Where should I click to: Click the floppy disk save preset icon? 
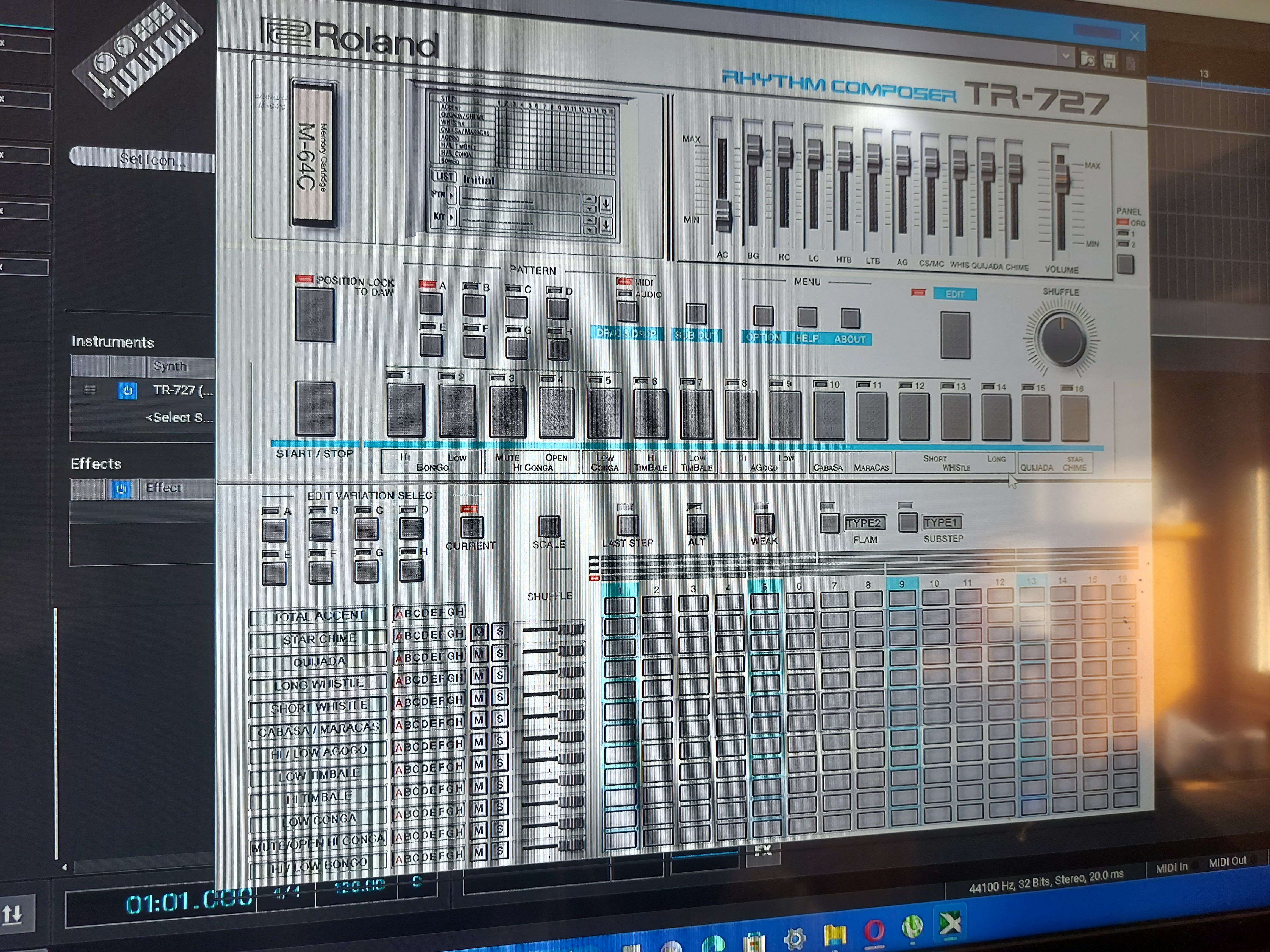(1109, 61)
